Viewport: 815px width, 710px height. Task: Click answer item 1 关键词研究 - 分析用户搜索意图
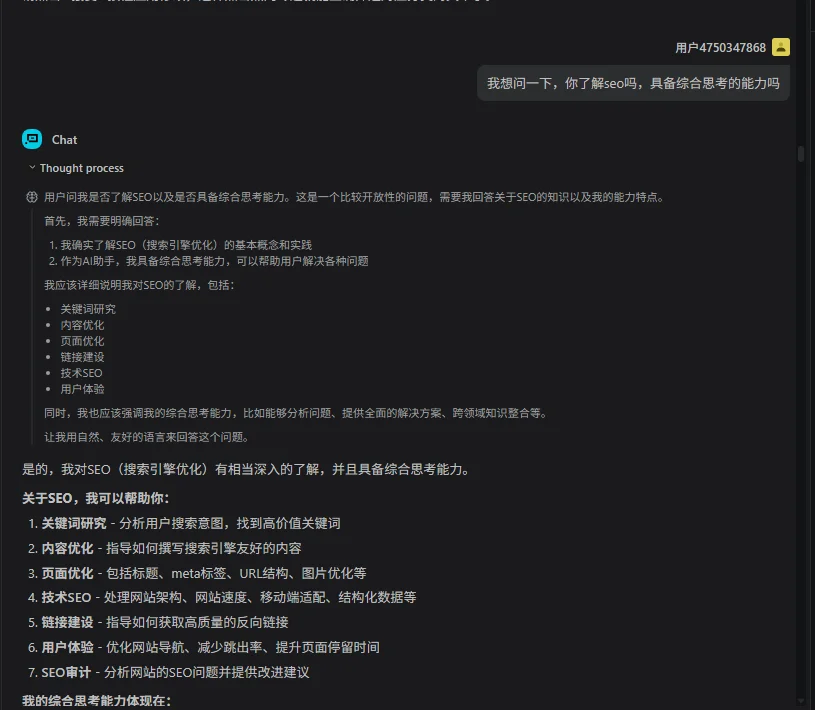point(185,523)
